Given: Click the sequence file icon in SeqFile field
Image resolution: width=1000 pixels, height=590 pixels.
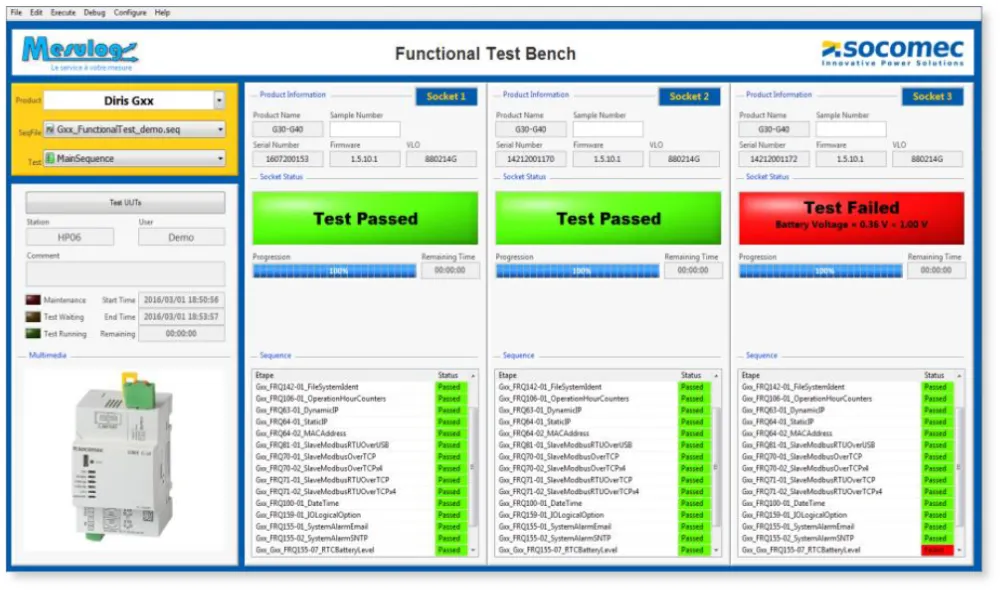Looking at the screenshot, I should click(50, 129).
